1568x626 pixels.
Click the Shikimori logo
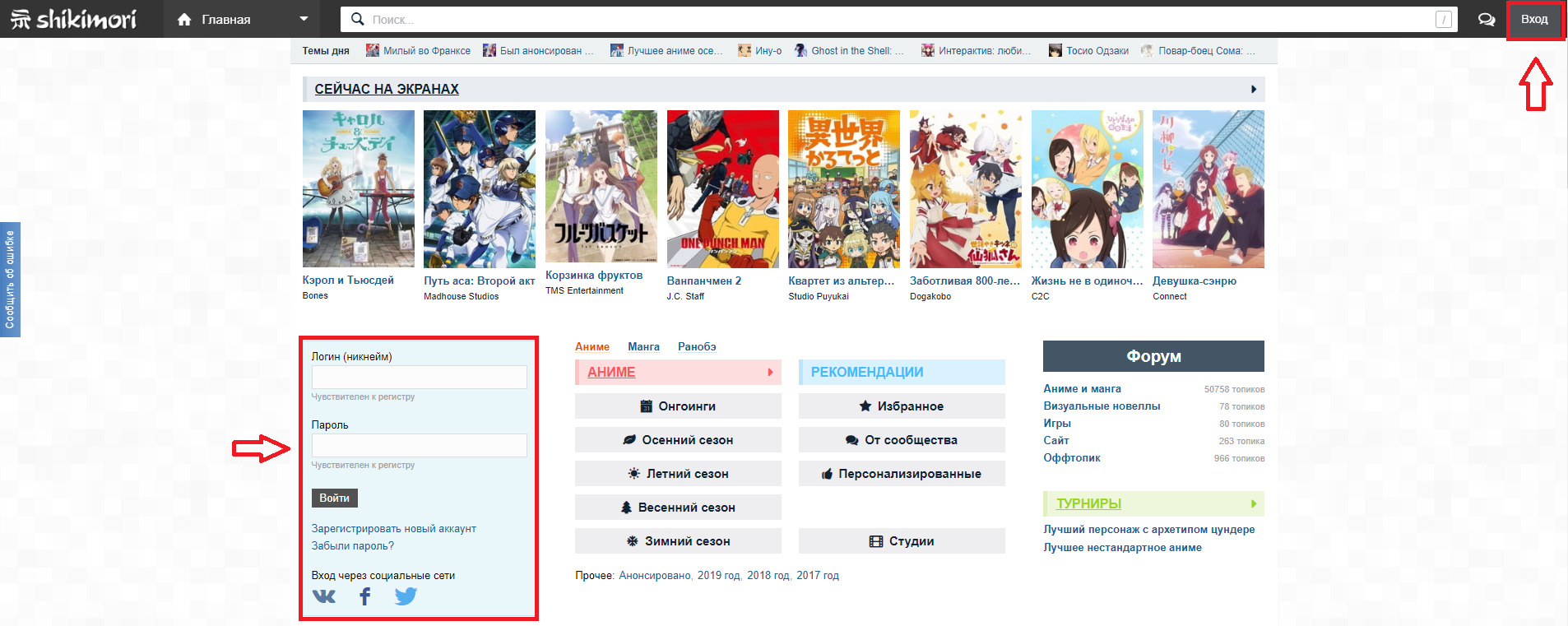point(74,19)
